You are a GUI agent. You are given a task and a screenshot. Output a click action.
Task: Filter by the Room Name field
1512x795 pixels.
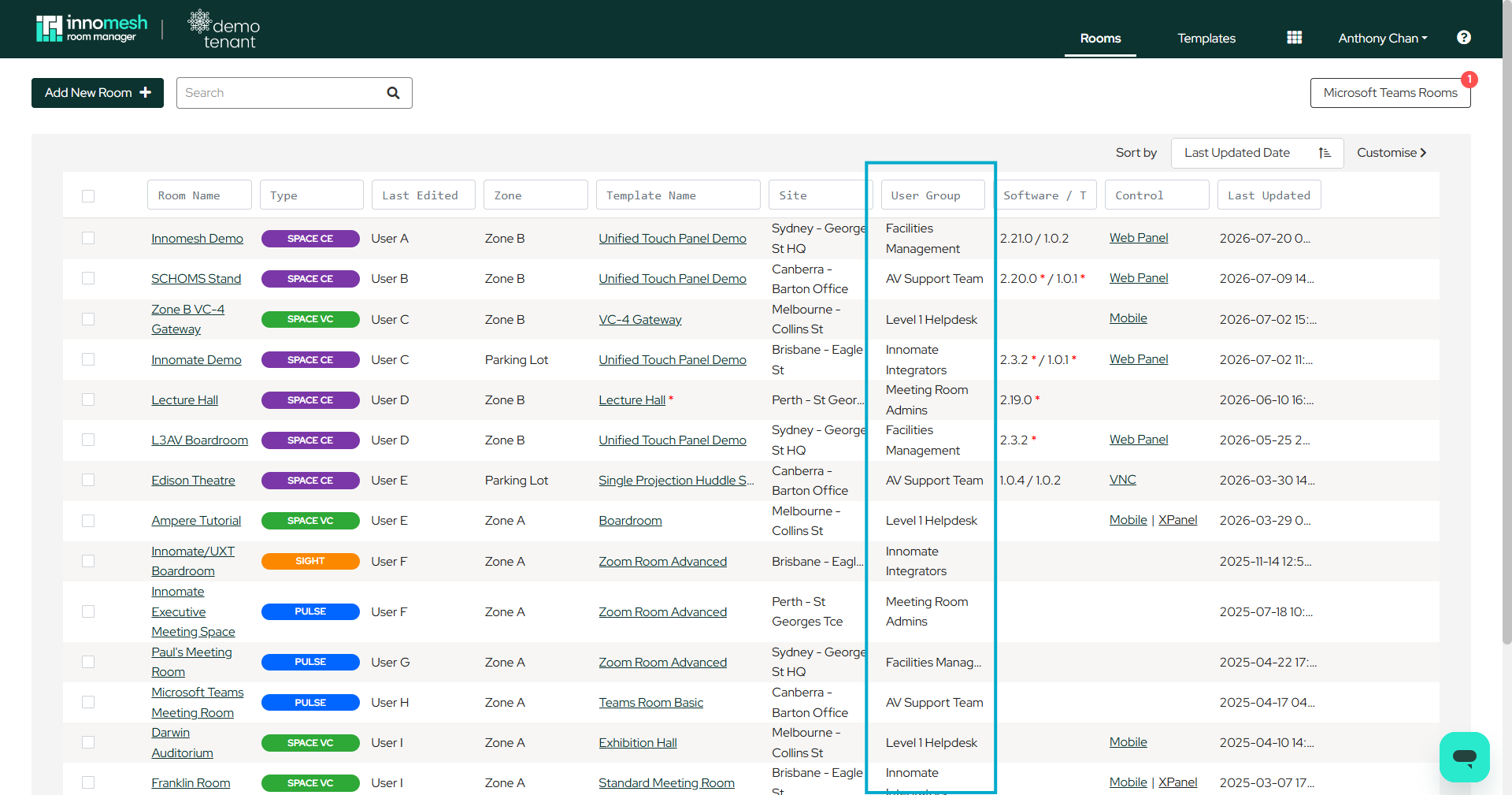tap(199, 195)
